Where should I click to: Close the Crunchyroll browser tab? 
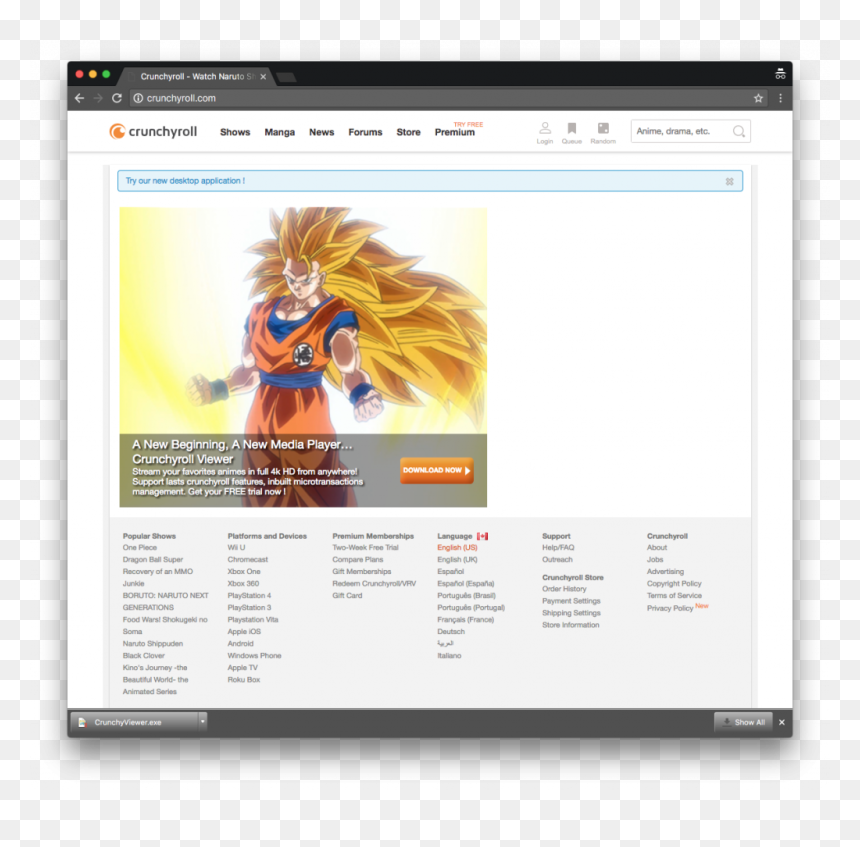pos(263,77)
